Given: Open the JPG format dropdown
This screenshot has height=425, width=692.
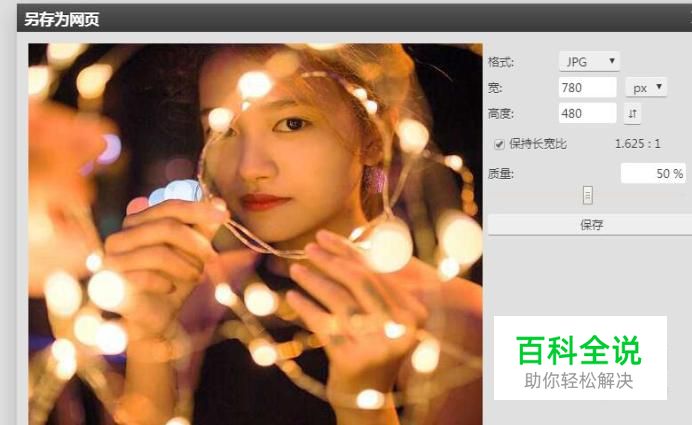Looking at the screenshot, I should point(589,61).
